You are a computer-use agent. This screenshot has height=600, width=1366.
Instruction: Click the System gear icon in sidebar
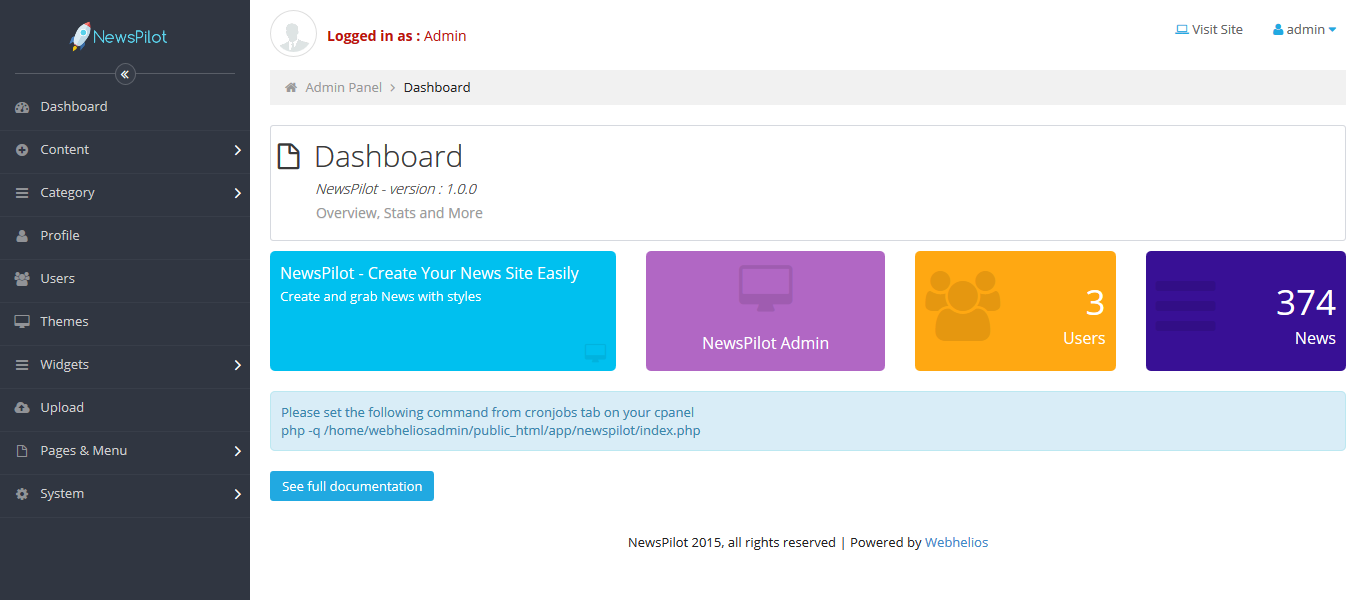click(22, 494)
